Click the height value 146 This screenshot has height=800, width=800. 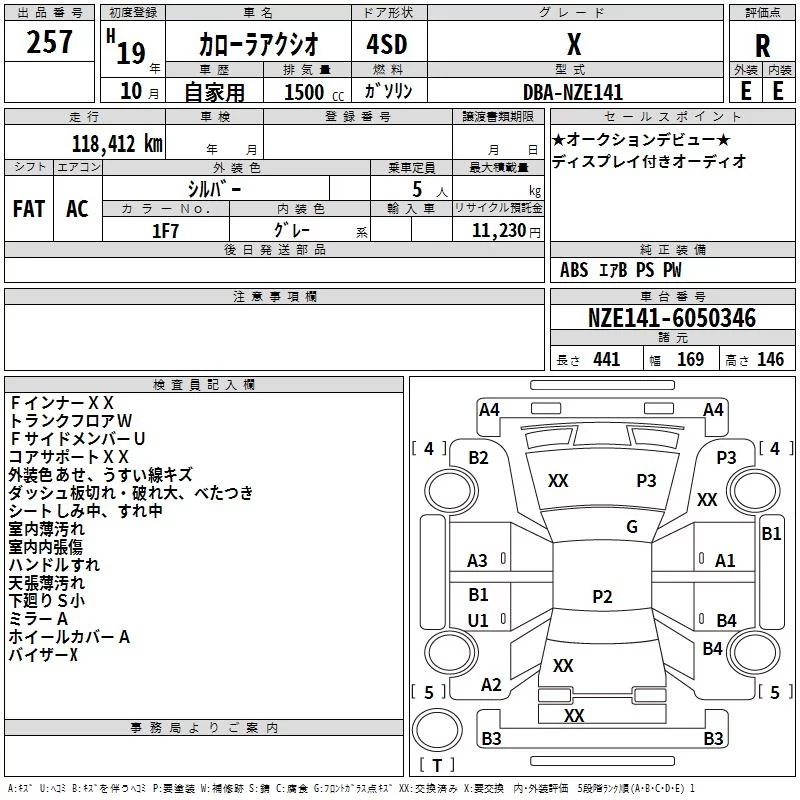[x=770, y=360]
